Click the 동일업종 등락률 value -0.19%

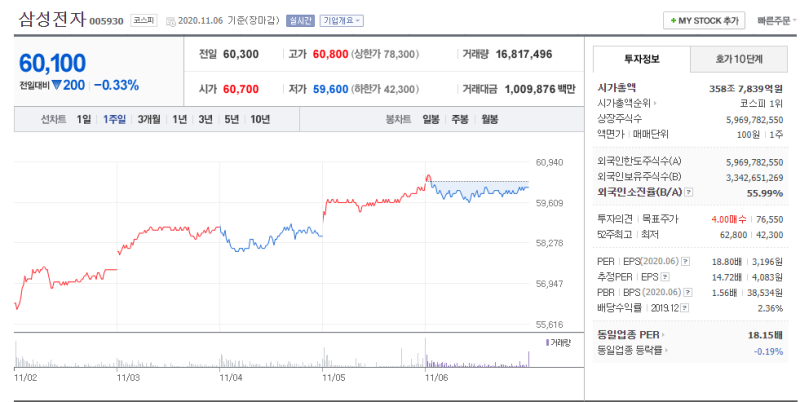click(x=768, y=351)
